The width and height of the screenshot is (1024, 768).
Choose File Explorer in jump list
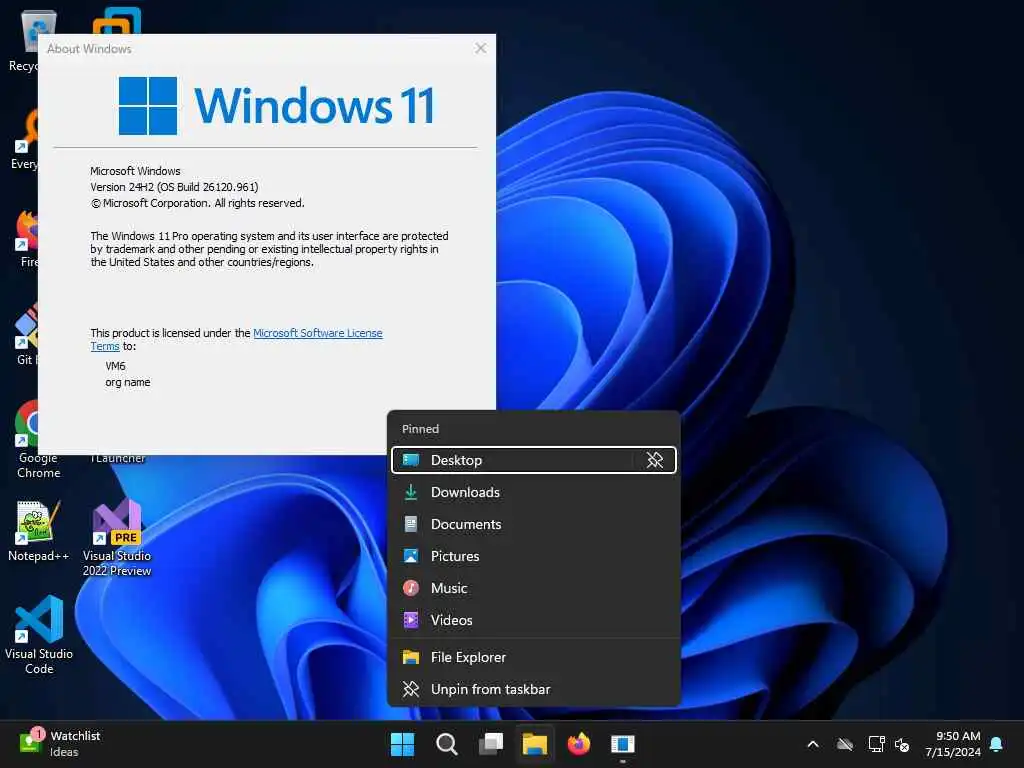pyautogui.click(x=534, y=658)
